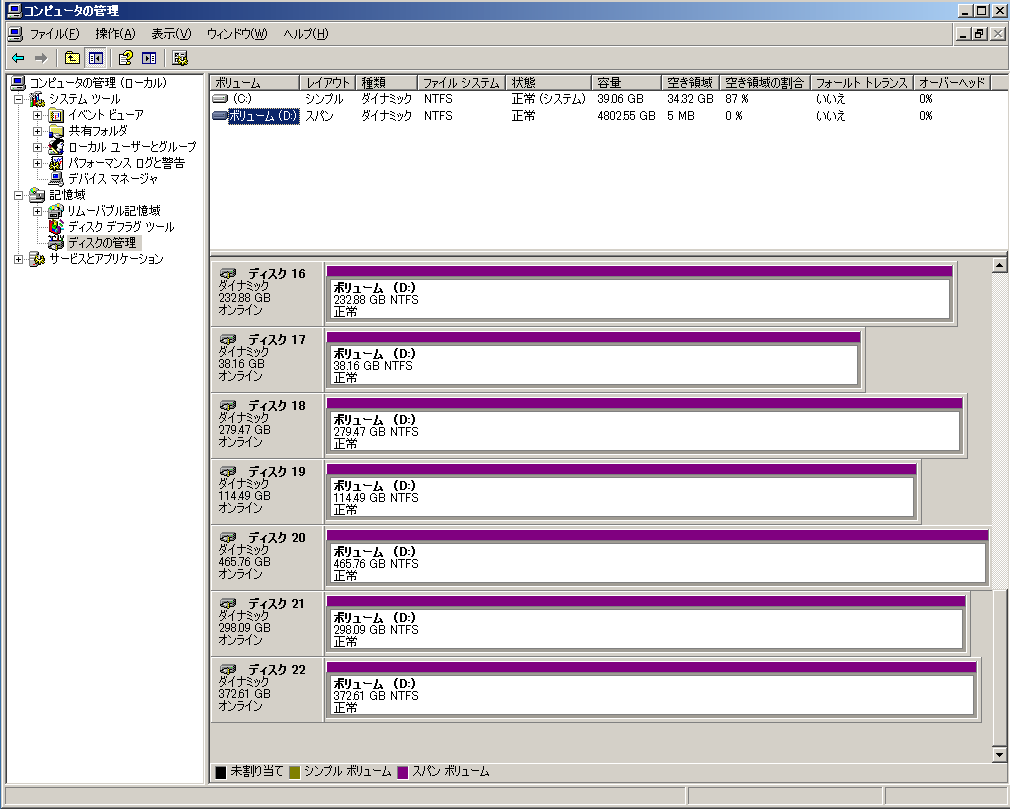Sort by the 空き領域 column header

[690, 82]
